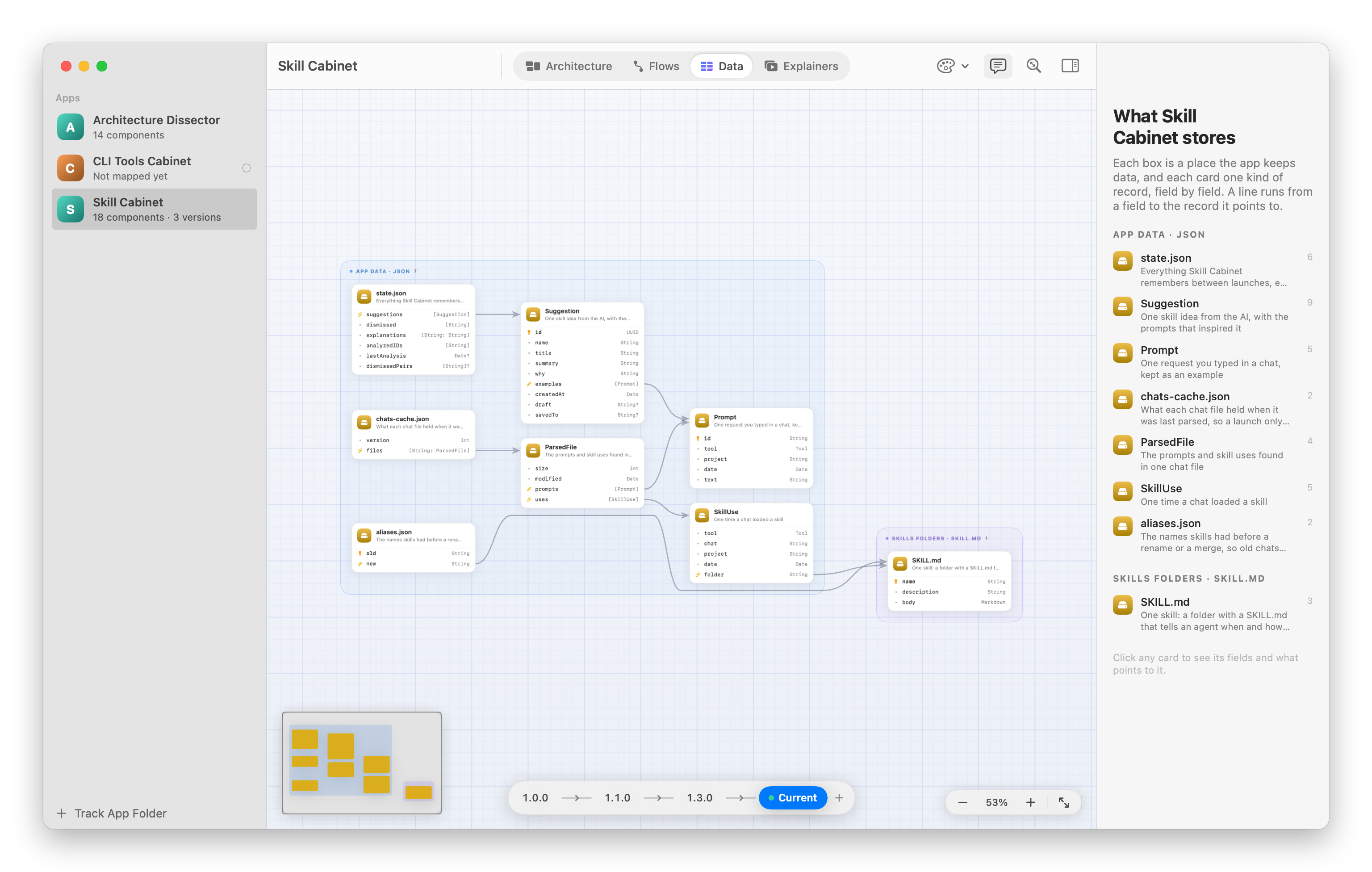This screenshot has height=872, width=1372.
Task: Select Architecture Dissector app
Action: click(155, 127)
